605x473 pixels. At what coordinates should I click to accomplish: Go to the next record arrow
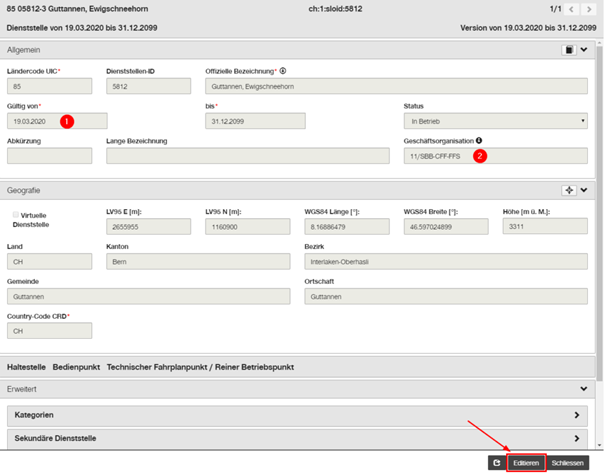[589, 9]
